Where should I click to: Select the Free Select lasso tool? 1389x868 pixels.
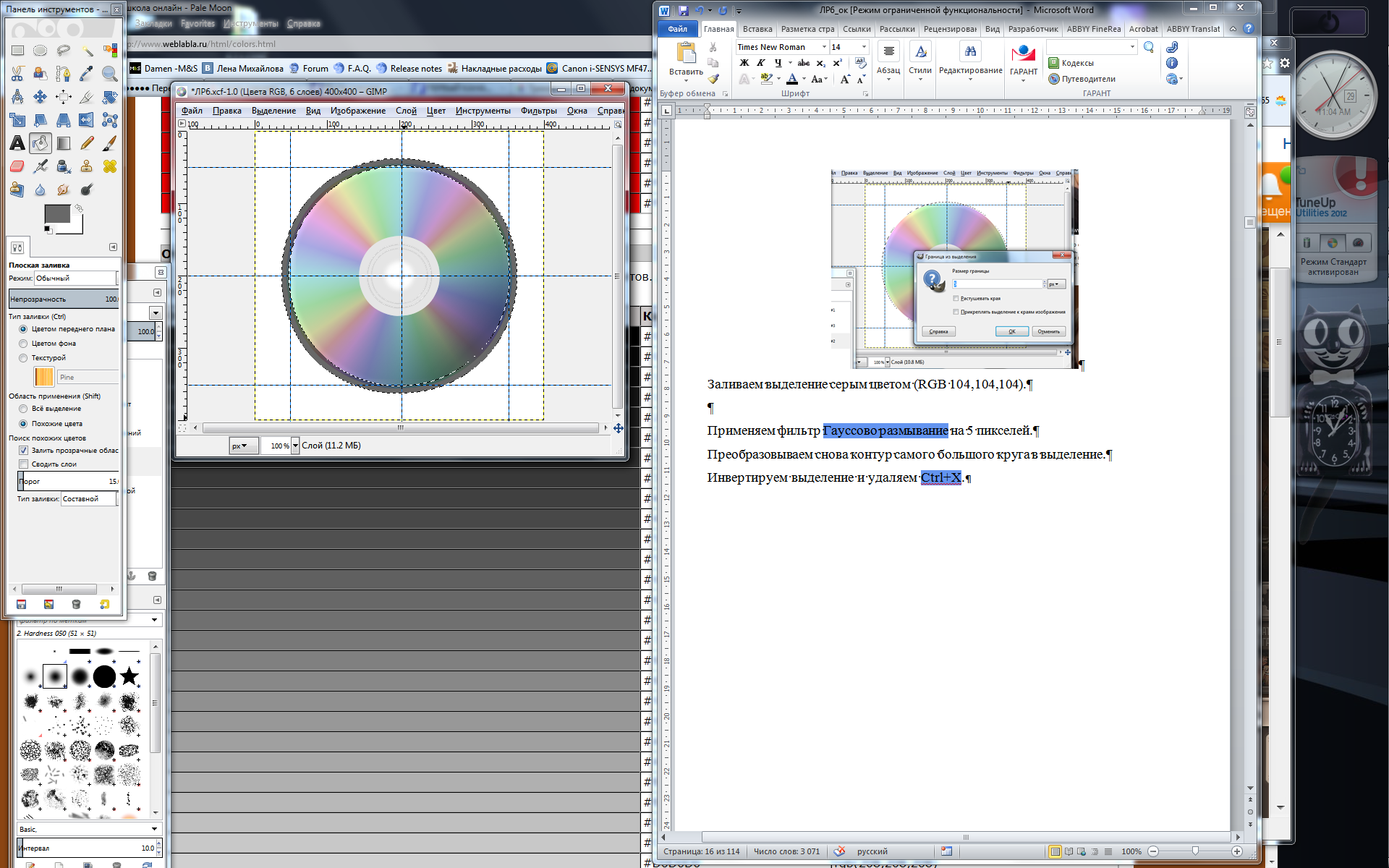[64, 51]
